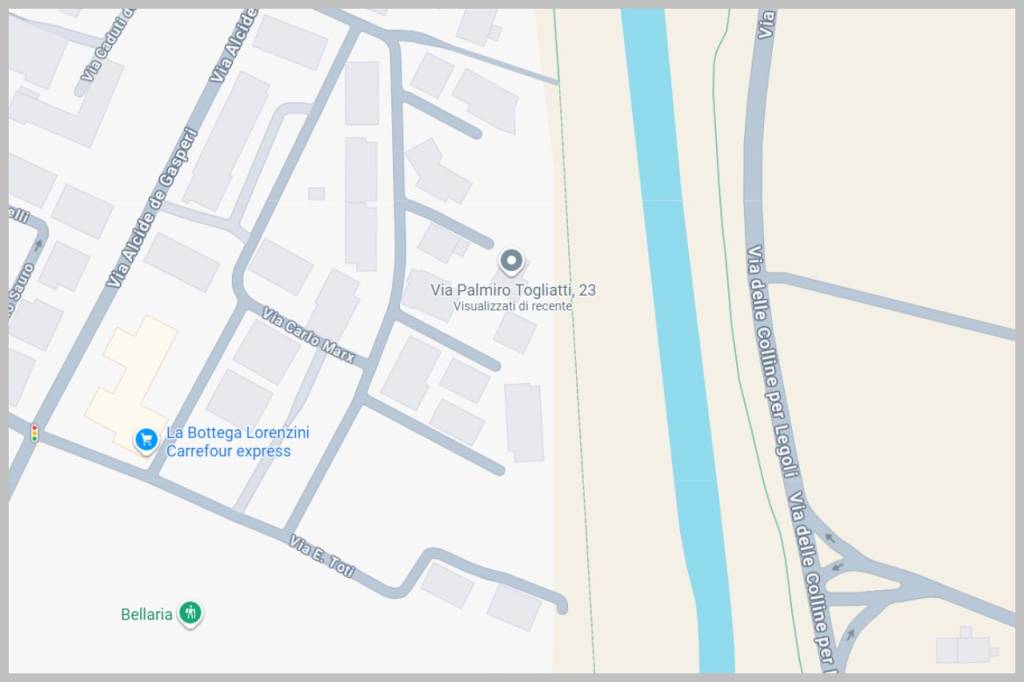The width and height of the screenshot is (1024, 682).
Task: Click the Bellaria text label
Action: pos(147,614)
